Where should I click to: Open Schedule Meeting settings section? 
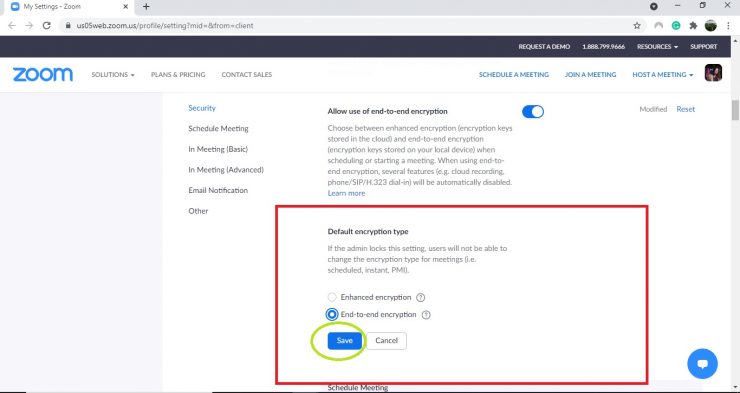(x=218, y=128)
